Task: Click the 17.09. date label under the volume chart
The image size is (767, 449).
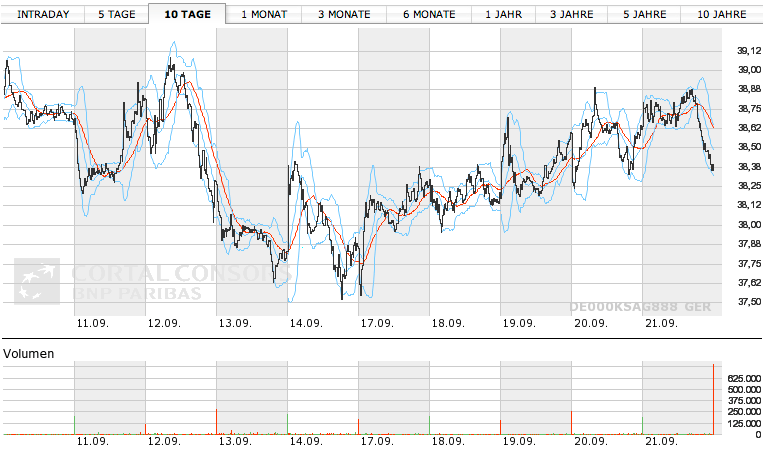Action: click(376, 441)
